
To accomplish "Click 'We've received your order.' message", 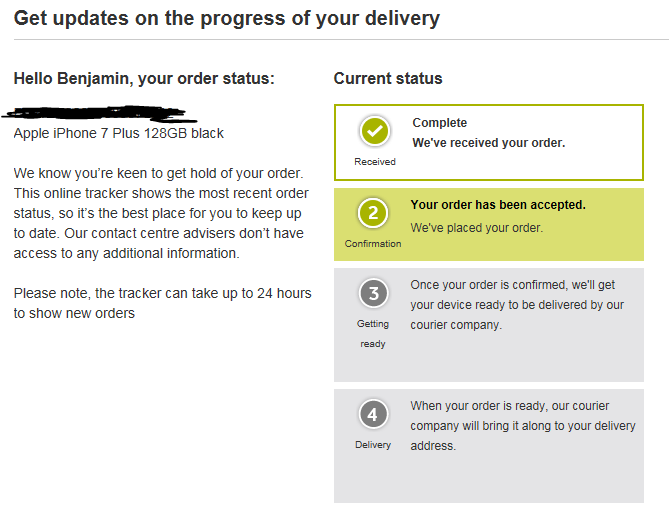I will [488, 143].
